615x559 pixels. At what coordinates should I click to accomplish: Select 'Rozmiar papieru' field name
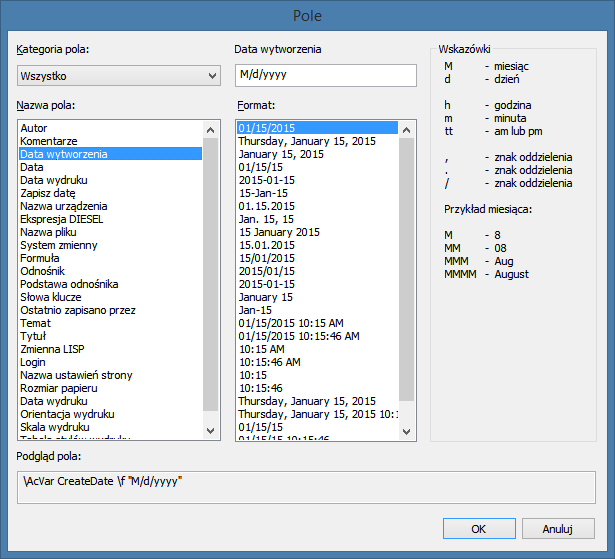pyautogui.click(x=58, y=388)
